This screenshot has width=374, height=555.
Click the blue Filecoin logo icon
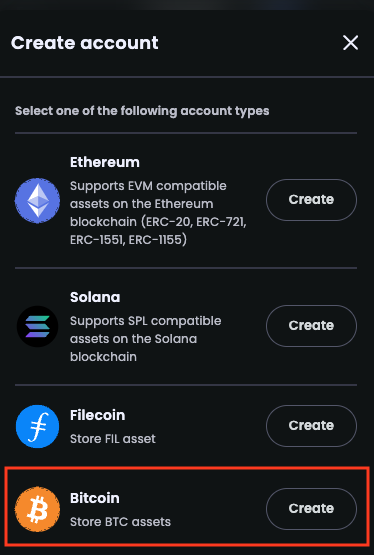coord(38,427)
